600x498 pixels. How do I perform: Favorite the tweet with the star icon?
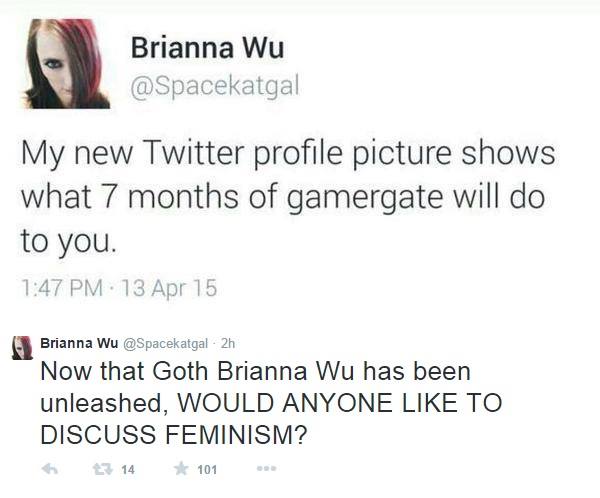[181, 469]
